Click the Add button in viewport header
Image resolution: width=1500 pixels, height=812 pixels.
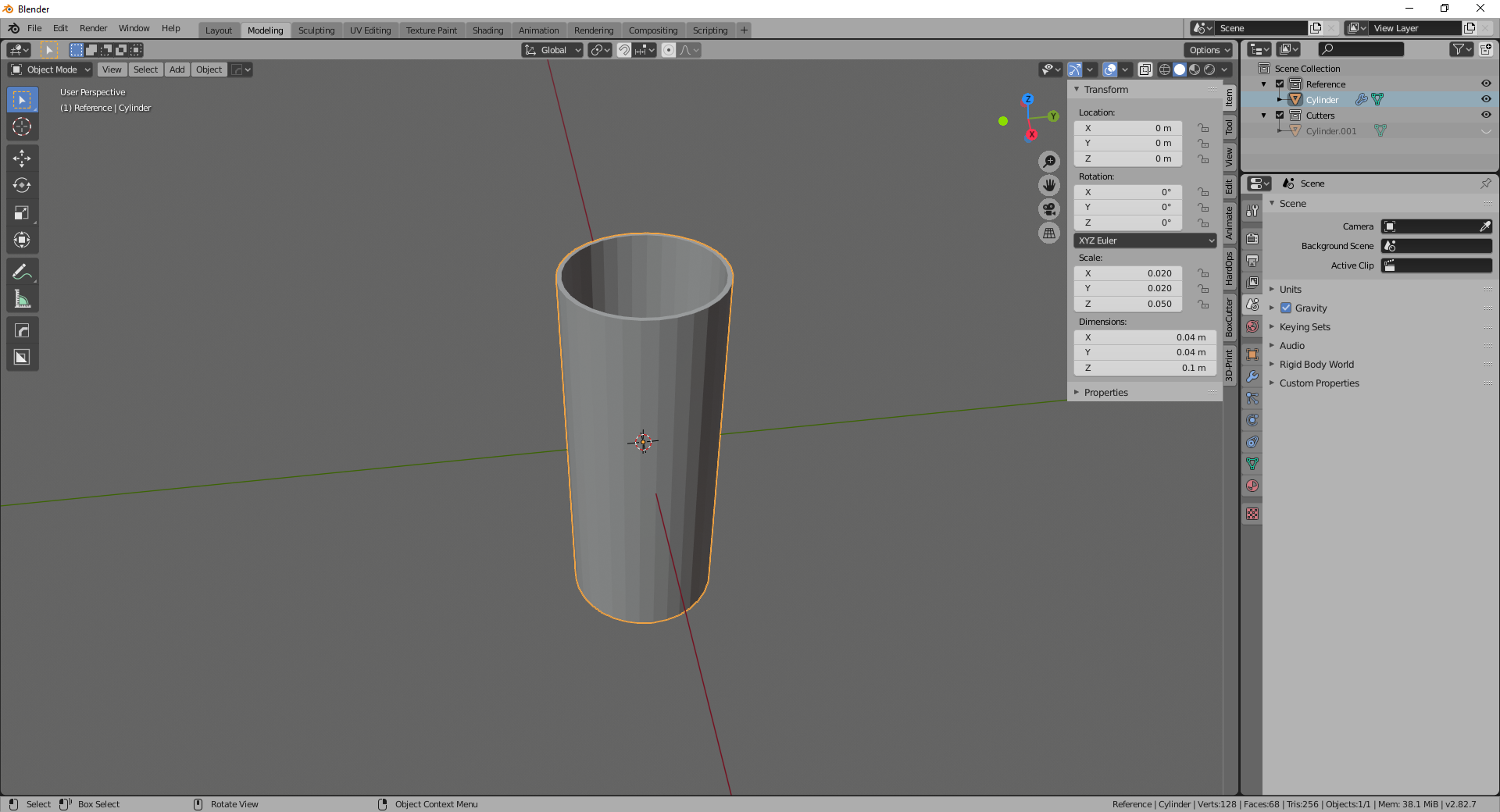177,69
